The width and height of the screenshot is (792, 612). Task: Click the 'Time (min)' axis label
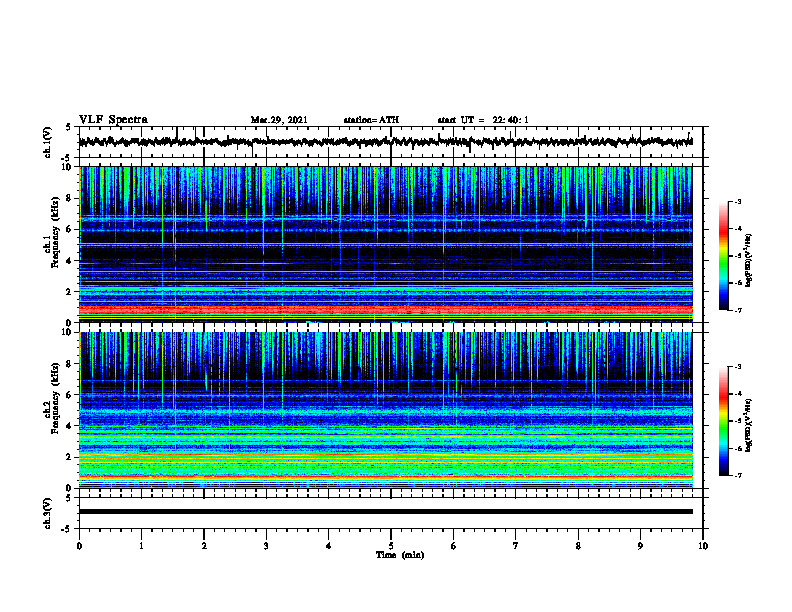(x=400, y=555)
